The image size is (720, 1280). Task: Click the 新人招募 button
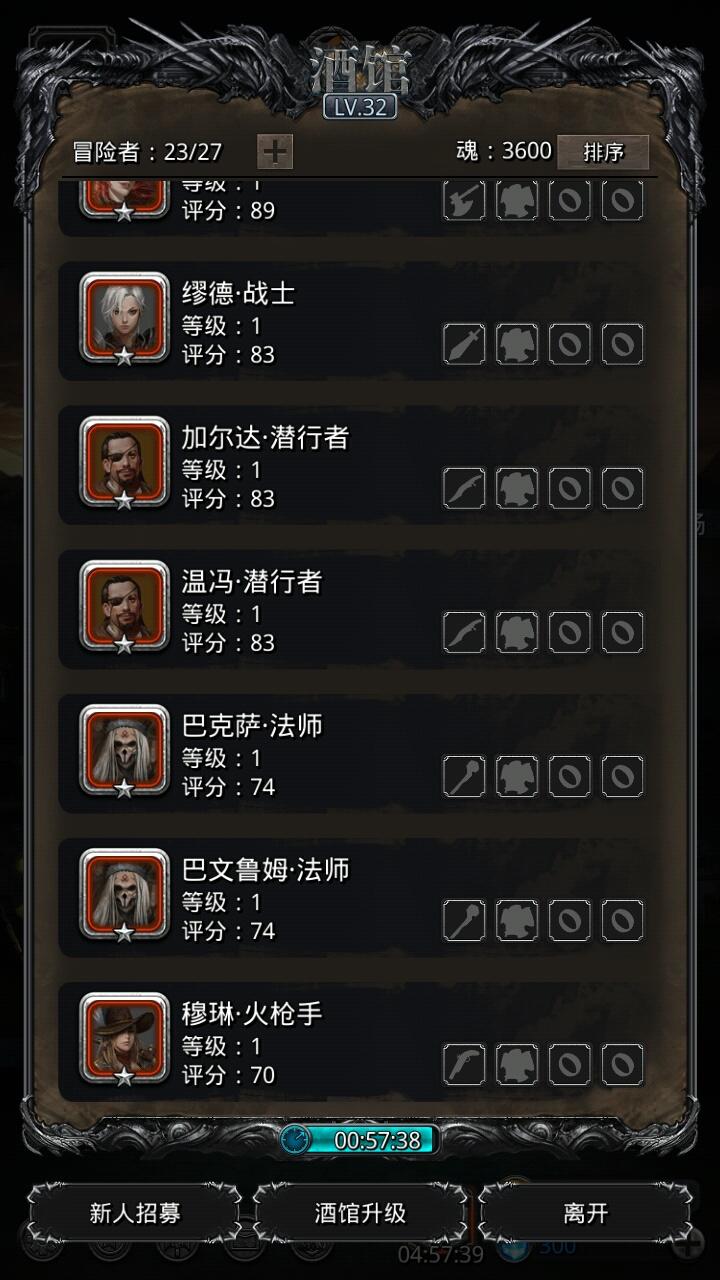pyautogui.click(x=135, y=1213)
